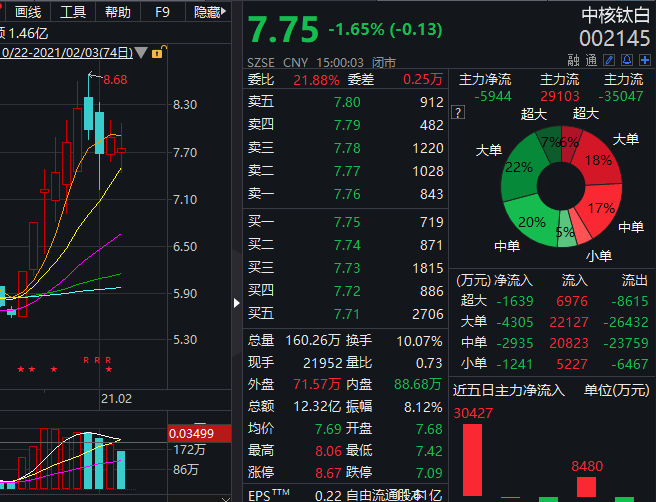The image size is (656, 502).
Task: Click the question mark help icon
Action: [459, 112]
